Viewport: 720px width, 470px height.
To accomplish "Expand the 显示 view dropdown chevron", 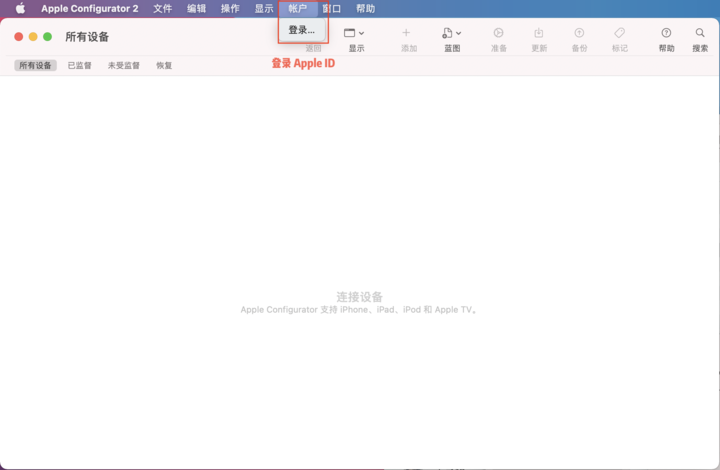I will (361, 33).
